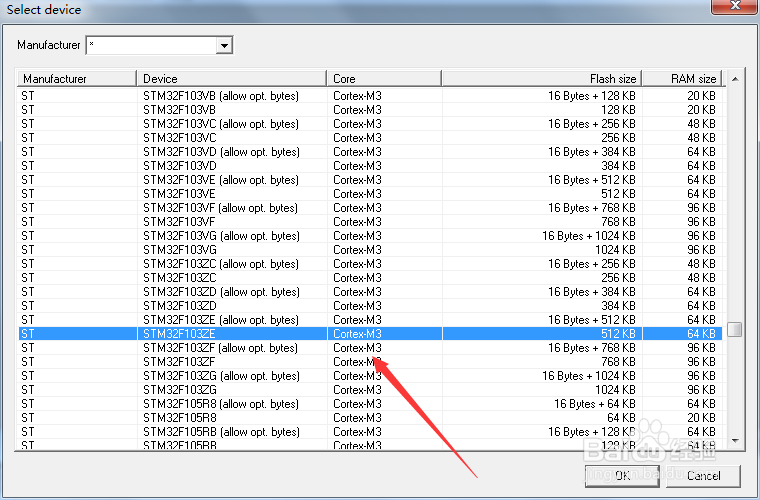The height and width of the screenshot is (500, 760).
Task: Sort by Manufacturer column header
Action: (x=77, y=78)
